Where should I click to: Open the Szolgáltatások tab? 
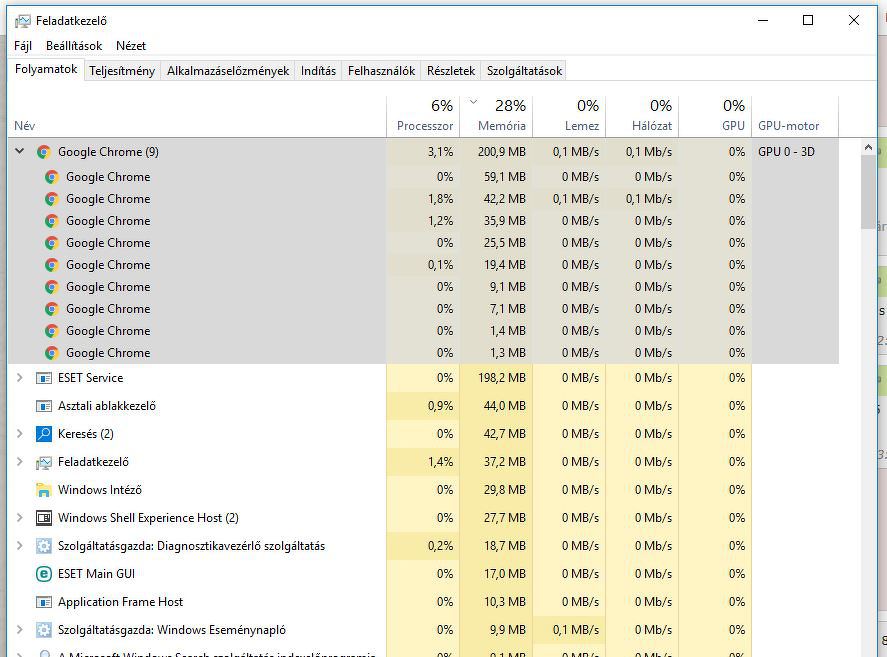click(524, 71)
